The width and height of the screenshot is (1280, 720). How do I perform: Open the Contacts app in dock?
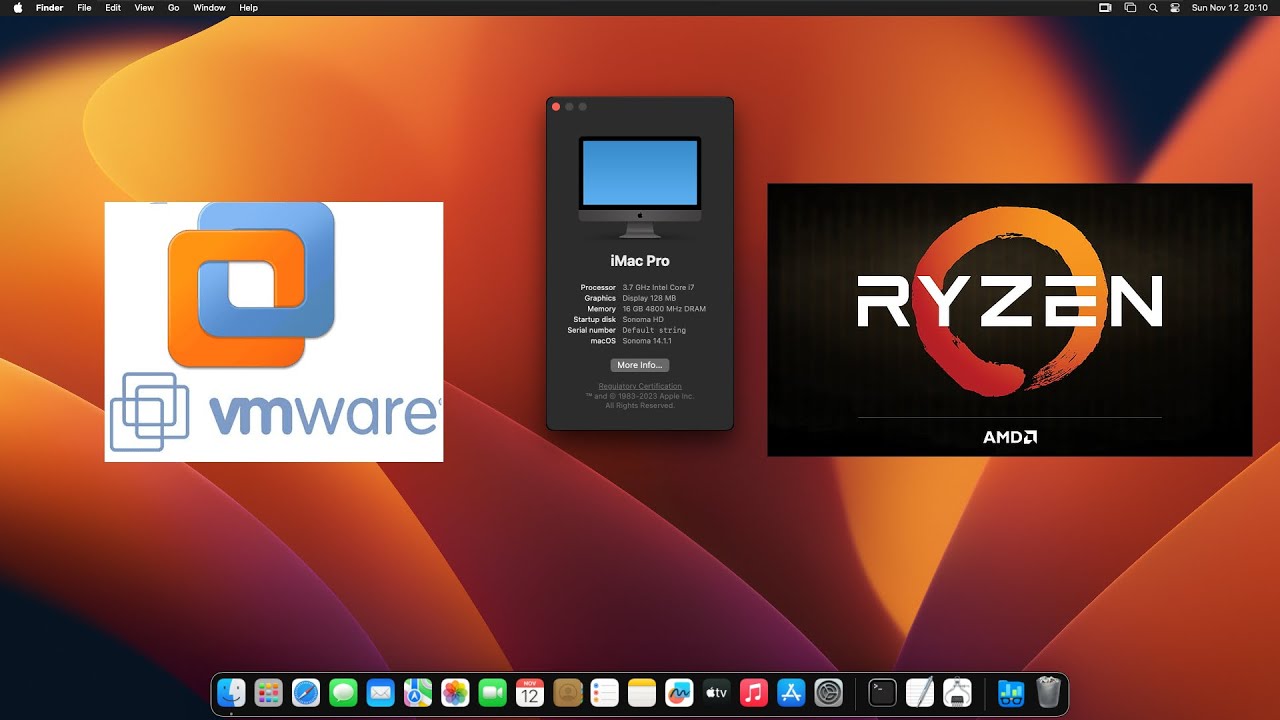567,692
